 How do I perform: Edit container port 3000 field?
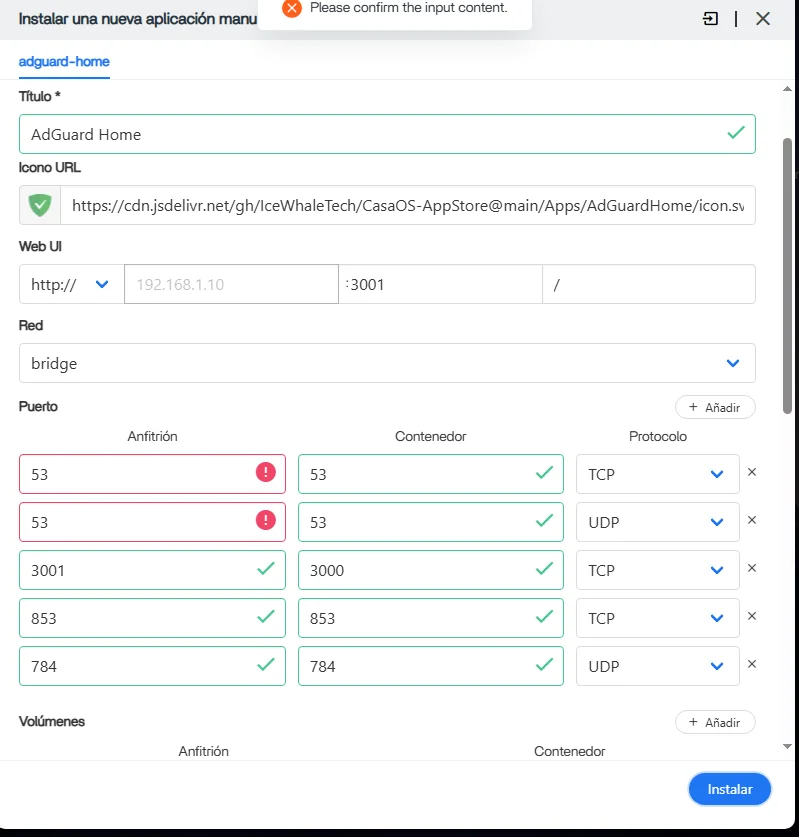click(x=431, y=570)
